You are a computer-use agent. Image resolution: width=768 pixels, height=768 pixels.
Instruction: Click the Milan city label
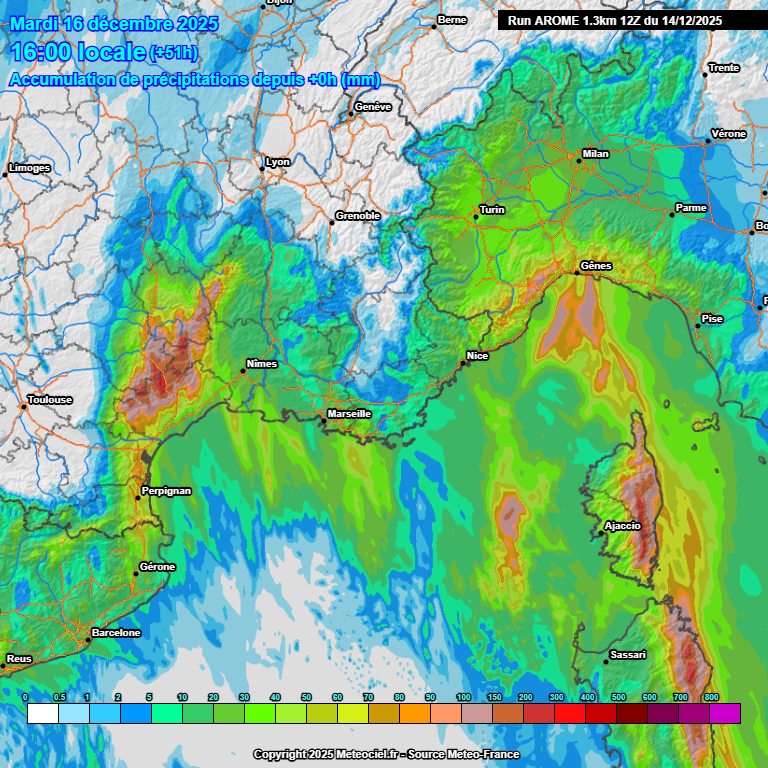click(x=596, y=154)
